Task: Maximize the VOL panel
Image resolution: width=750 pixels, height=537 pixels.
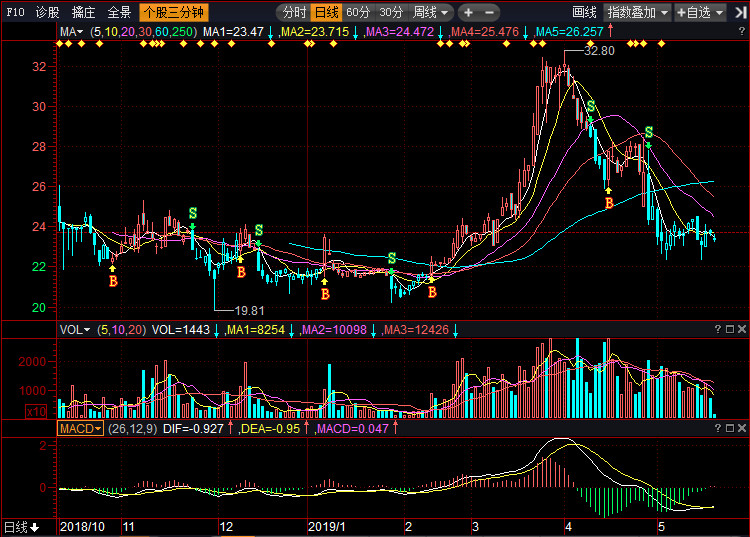Action: (730, 329)
